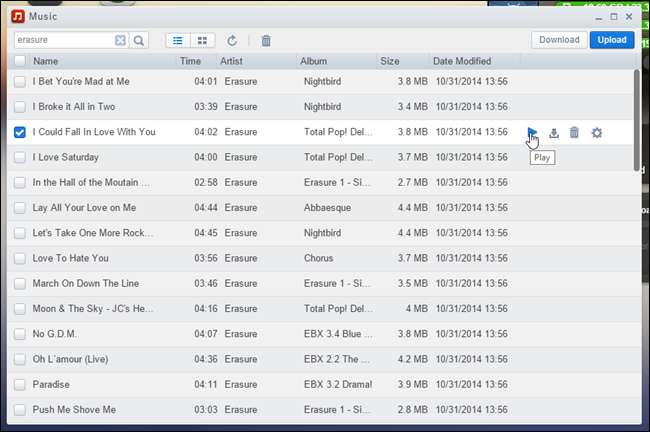Clear the erasure search text
Viewport: 650px width, 432px height.
coord(120,40)
